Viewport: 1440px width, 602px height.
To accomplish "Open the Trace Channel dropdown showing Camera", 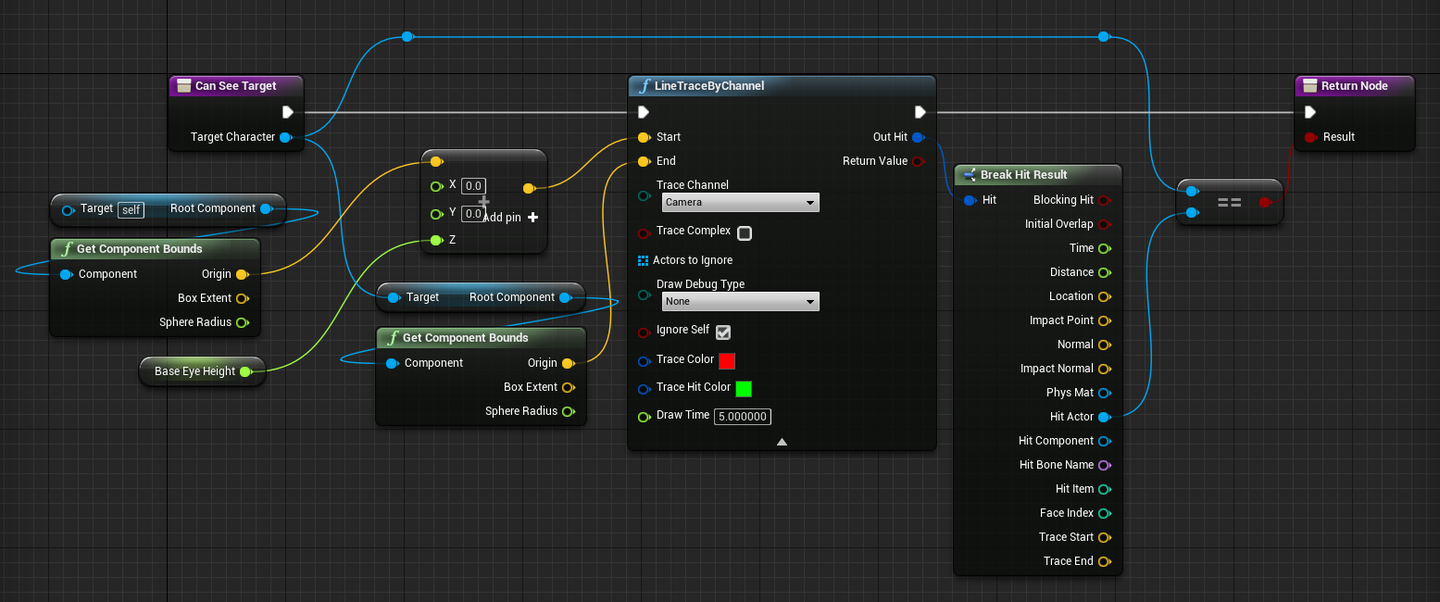I will point(740,202).
